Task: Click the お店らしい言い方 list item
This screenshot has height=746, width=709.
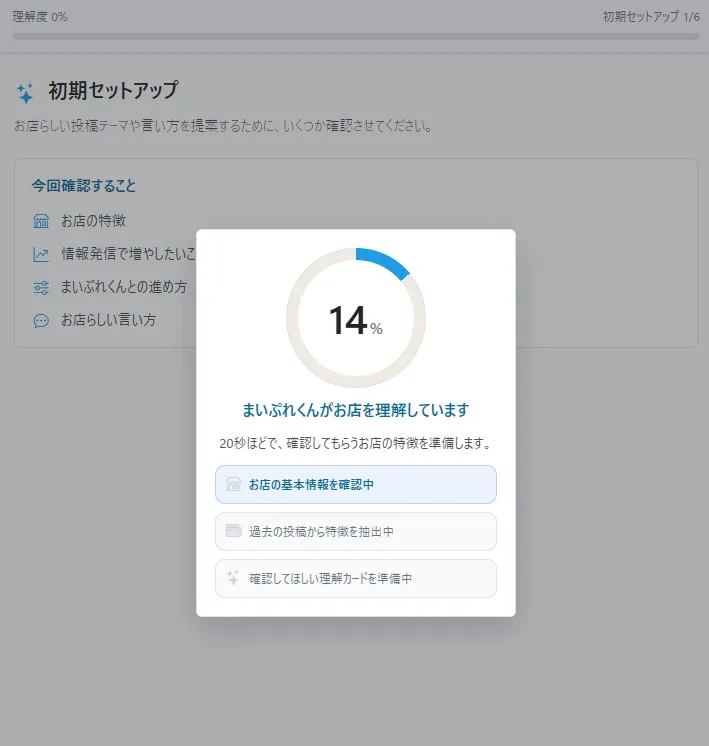Action: point(108,320)
